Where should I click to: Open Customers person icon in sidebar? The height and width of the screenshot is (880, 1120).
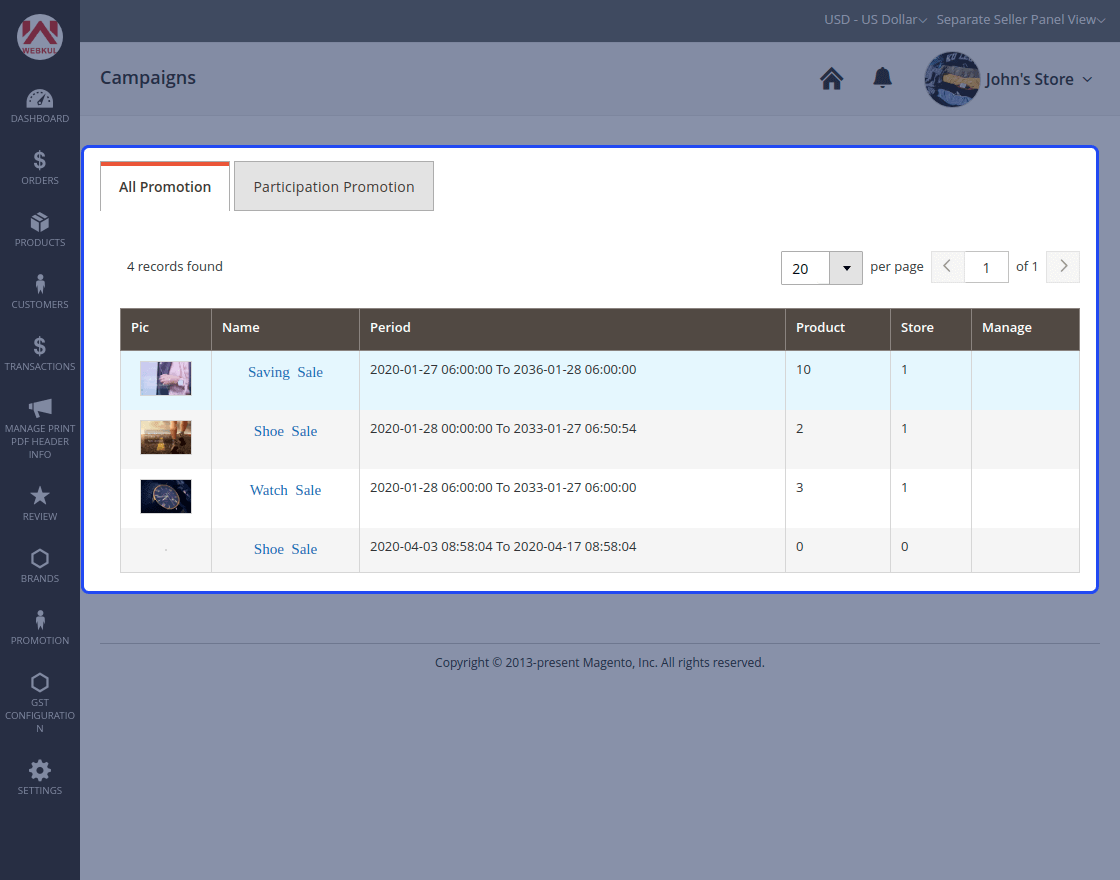point(40,284)
